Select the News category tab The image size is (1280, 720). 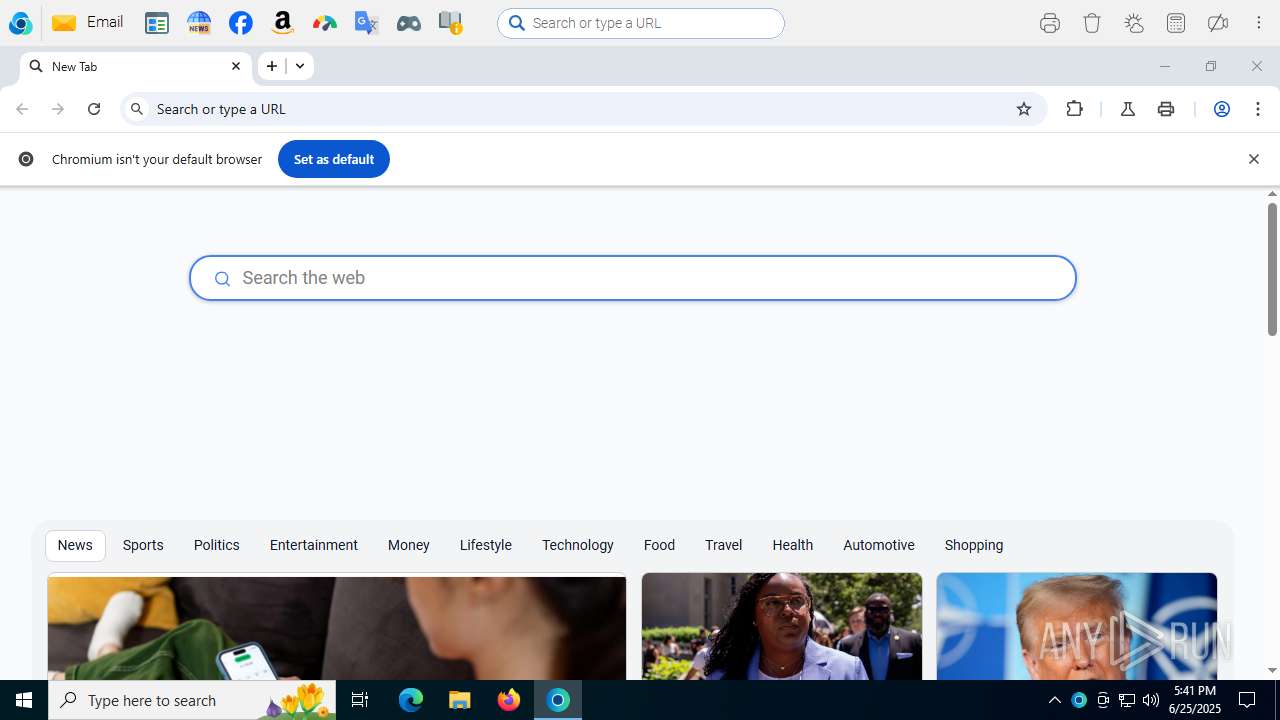click(x=75, y=545)
